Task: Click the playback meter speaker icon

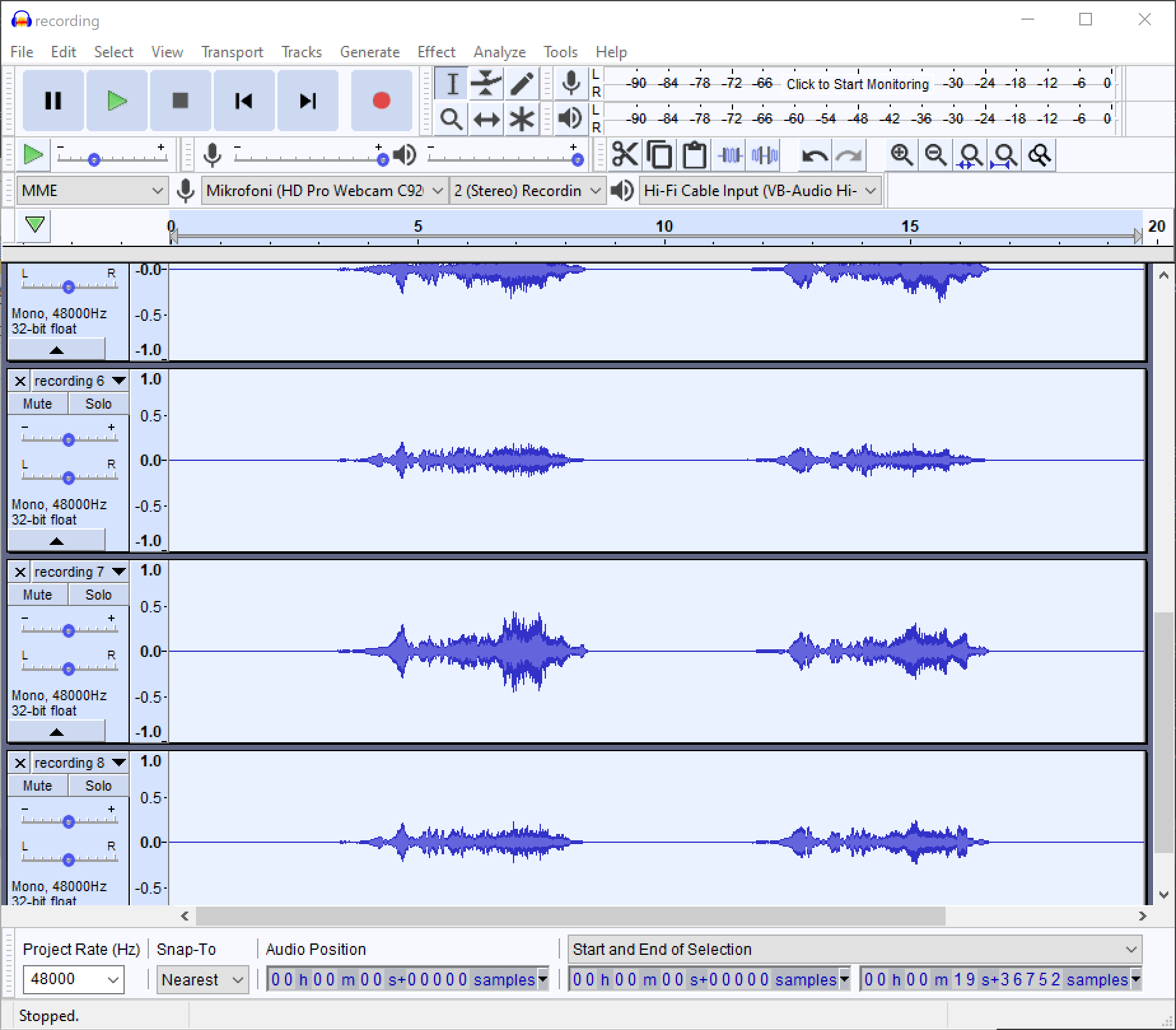Action: tap(571, 118)
